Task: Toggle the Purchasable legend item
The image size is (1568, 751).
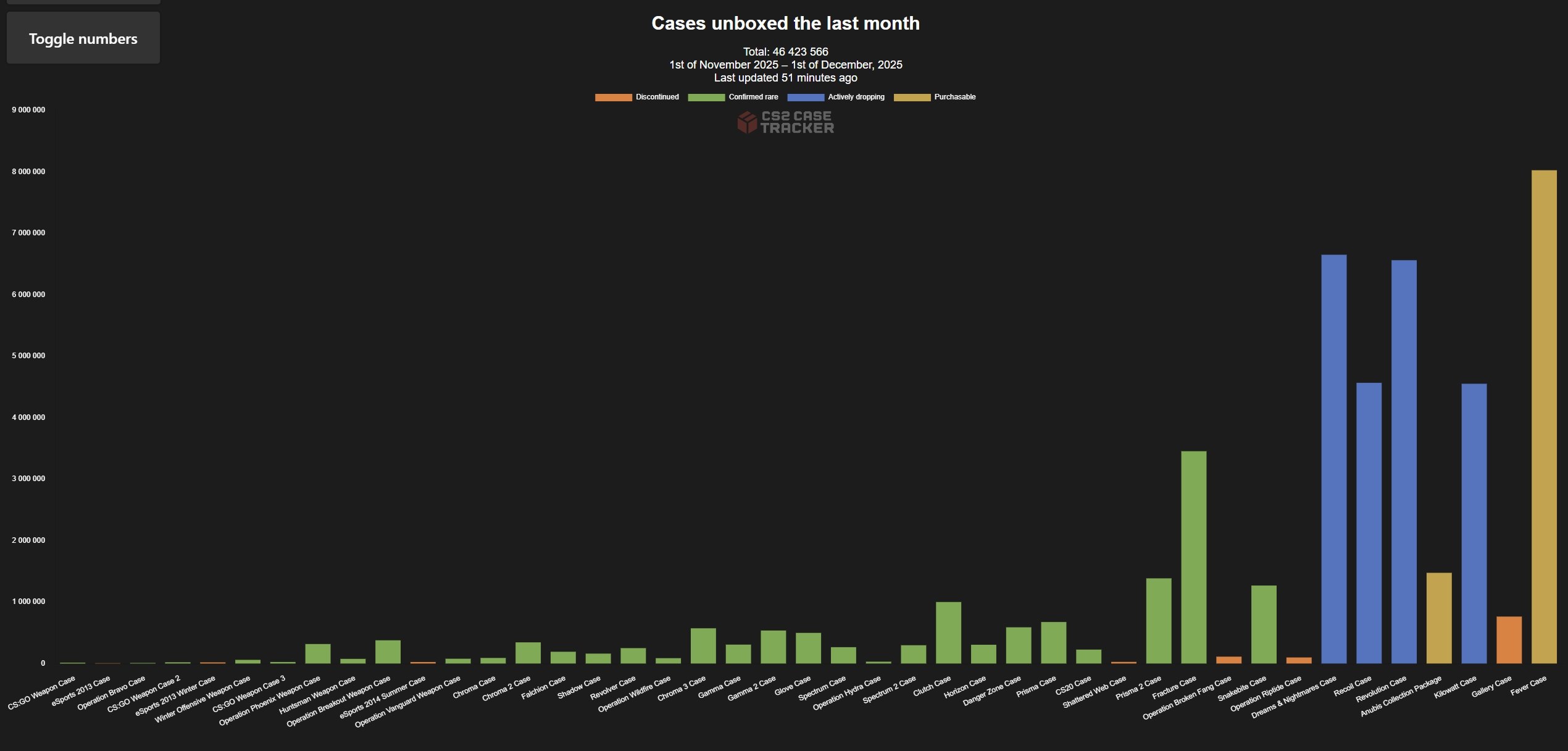Action: tap(912, 97)
